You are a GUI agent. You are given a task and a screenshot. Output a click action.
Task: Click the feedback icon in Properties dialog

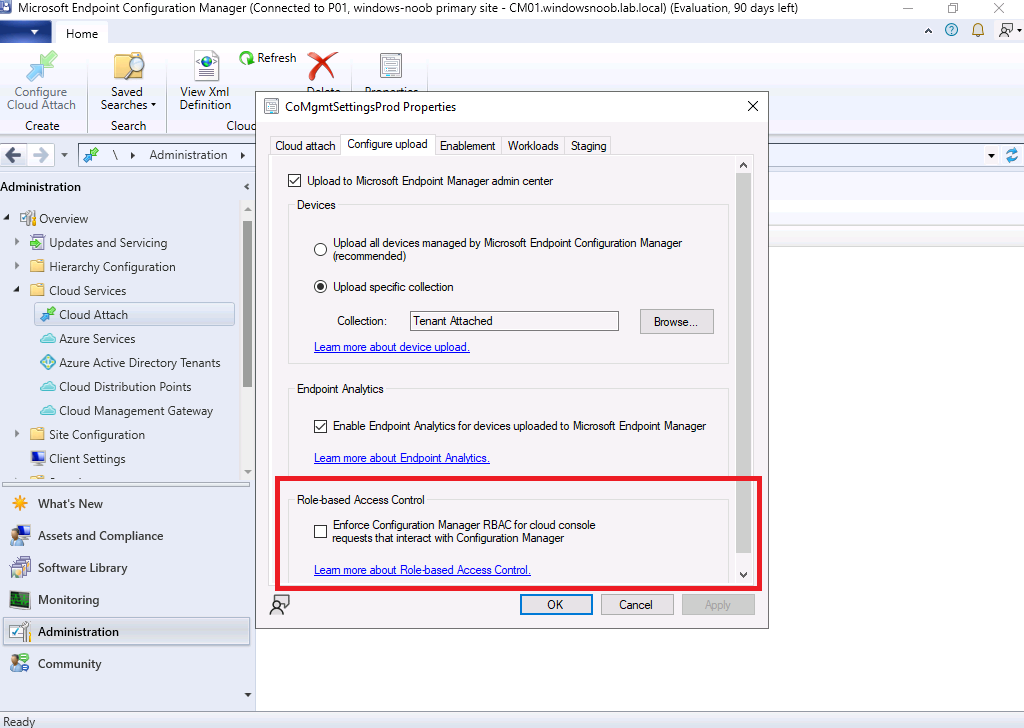280,605
